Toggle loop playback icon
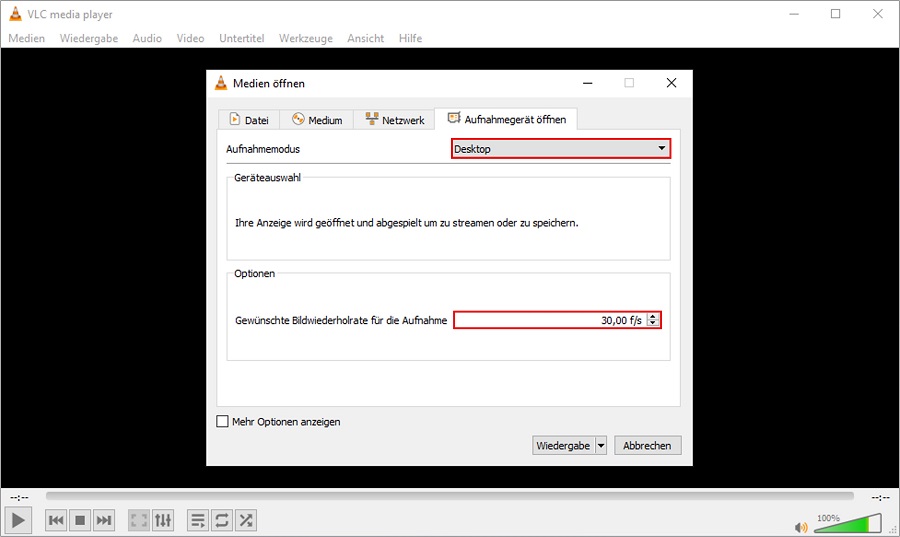The height and width of the screenshot is (537, 900). 222,520
